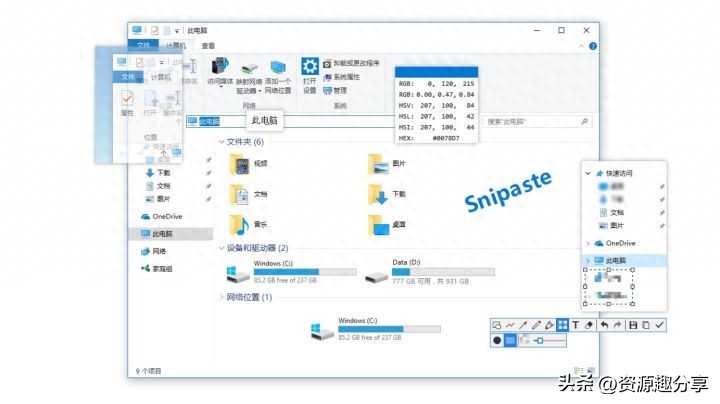Open the 文件 tab in the Explorer ribbon
720x404 pixels.
click(x=143, y=45)
